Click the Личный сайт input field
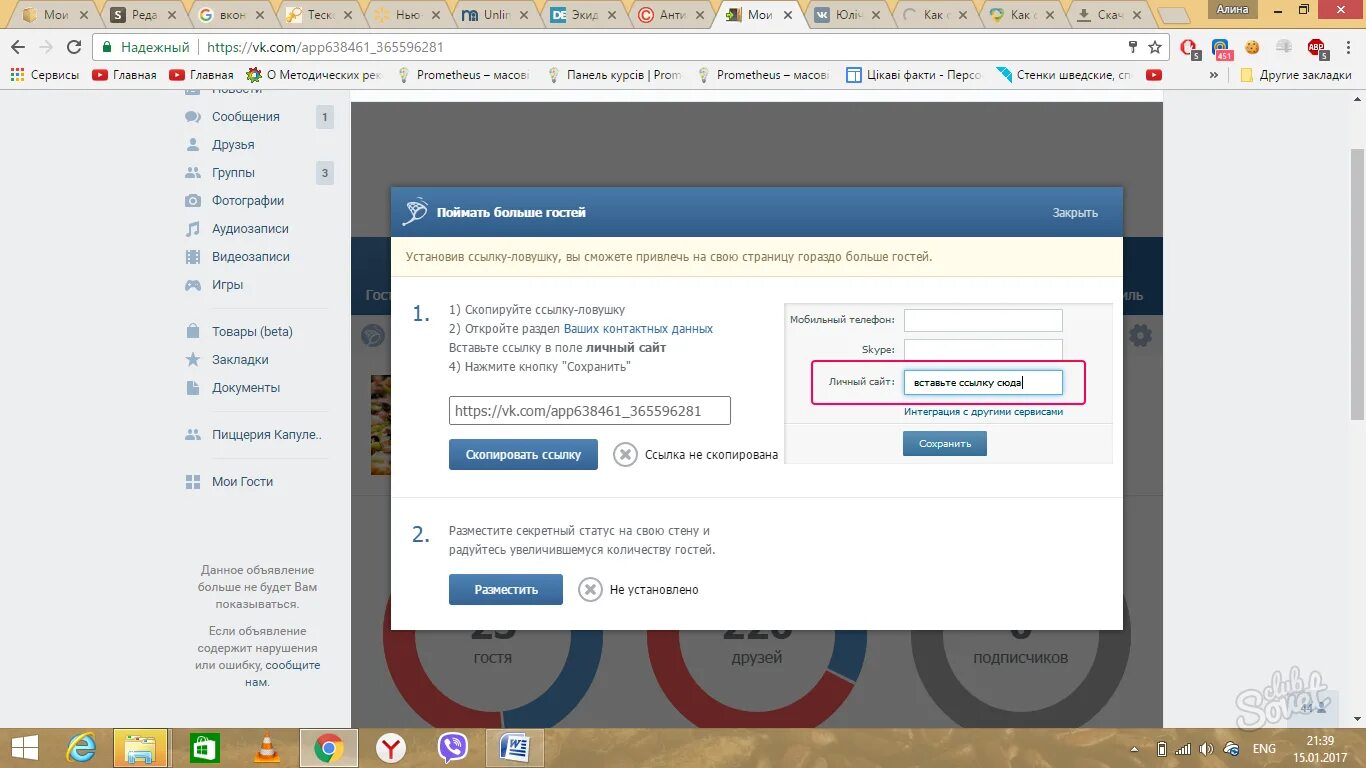The width and height of the screenshot is (1366, 768). point(983,382)
